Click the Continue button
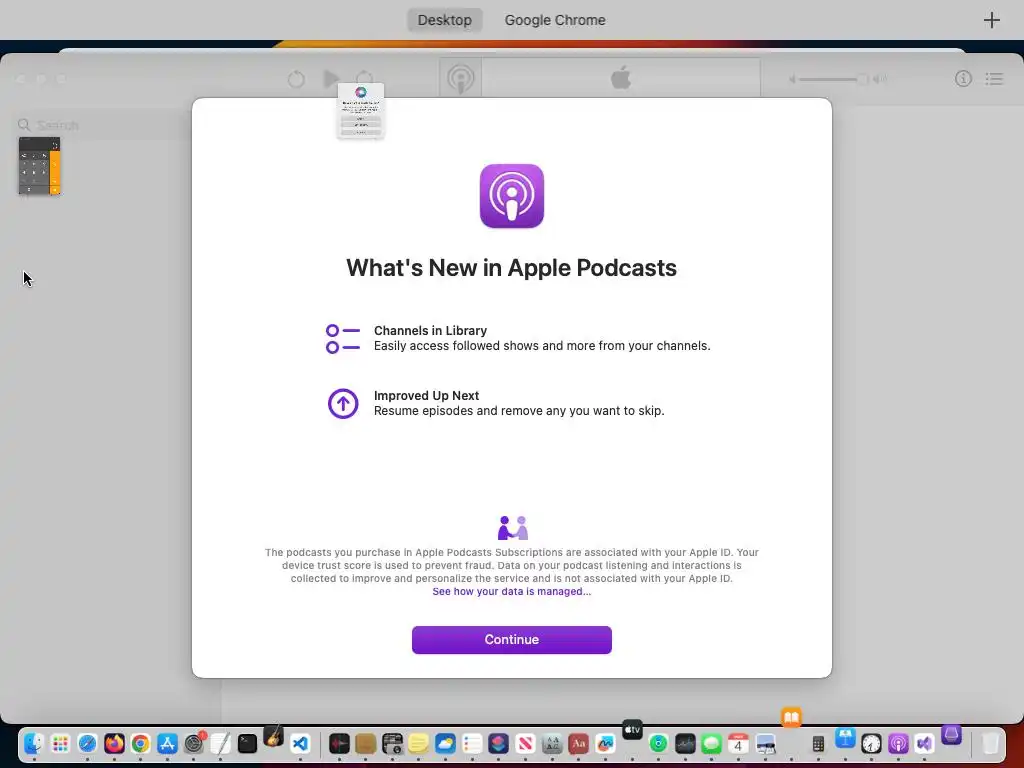The width and height of the screenshot is (1024, 768). pyautogui.click(x=511, y=639)
